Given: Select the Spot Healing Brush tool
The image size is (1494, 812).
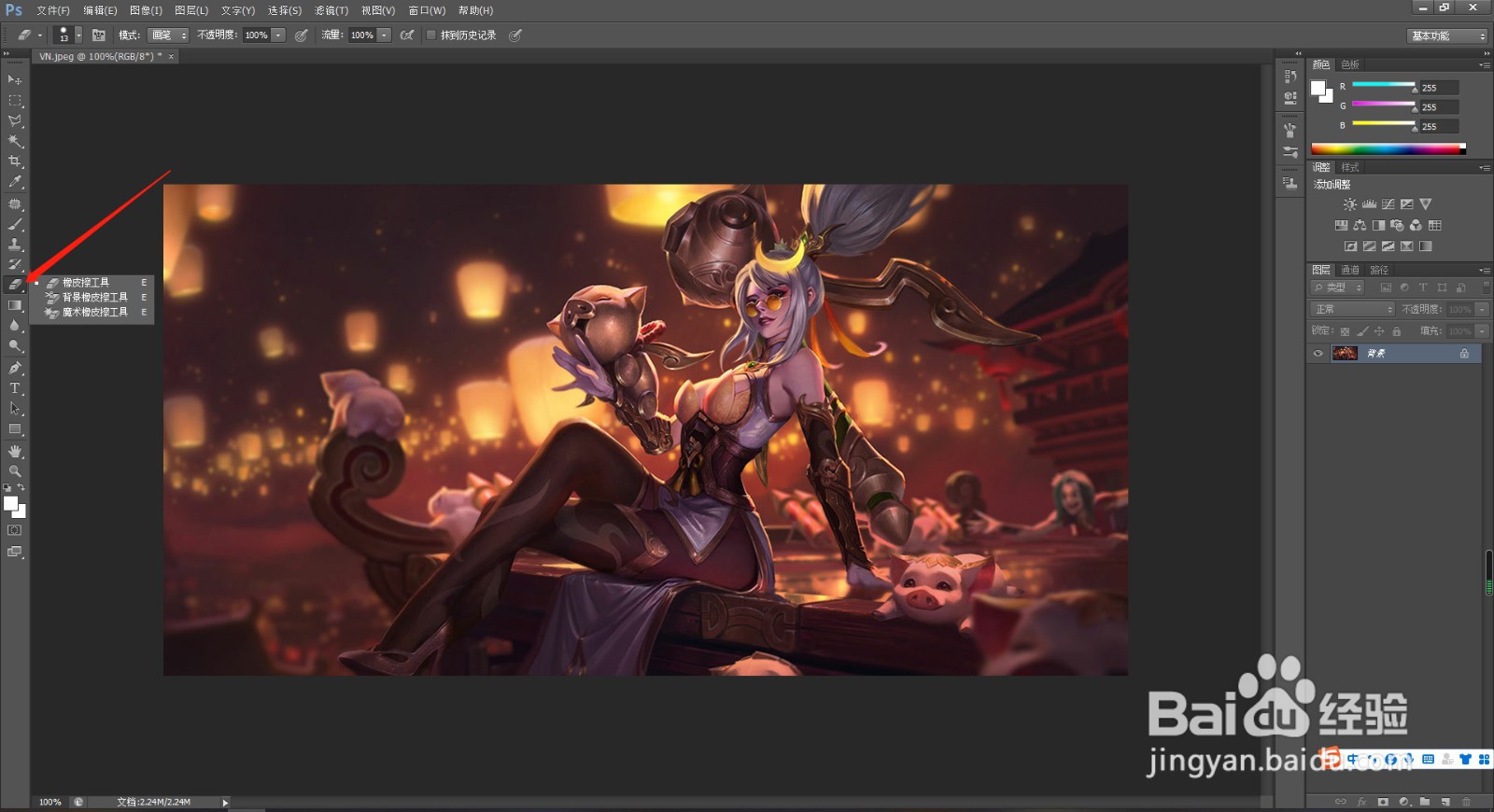Looking at the screenshot, I should 15,203.
